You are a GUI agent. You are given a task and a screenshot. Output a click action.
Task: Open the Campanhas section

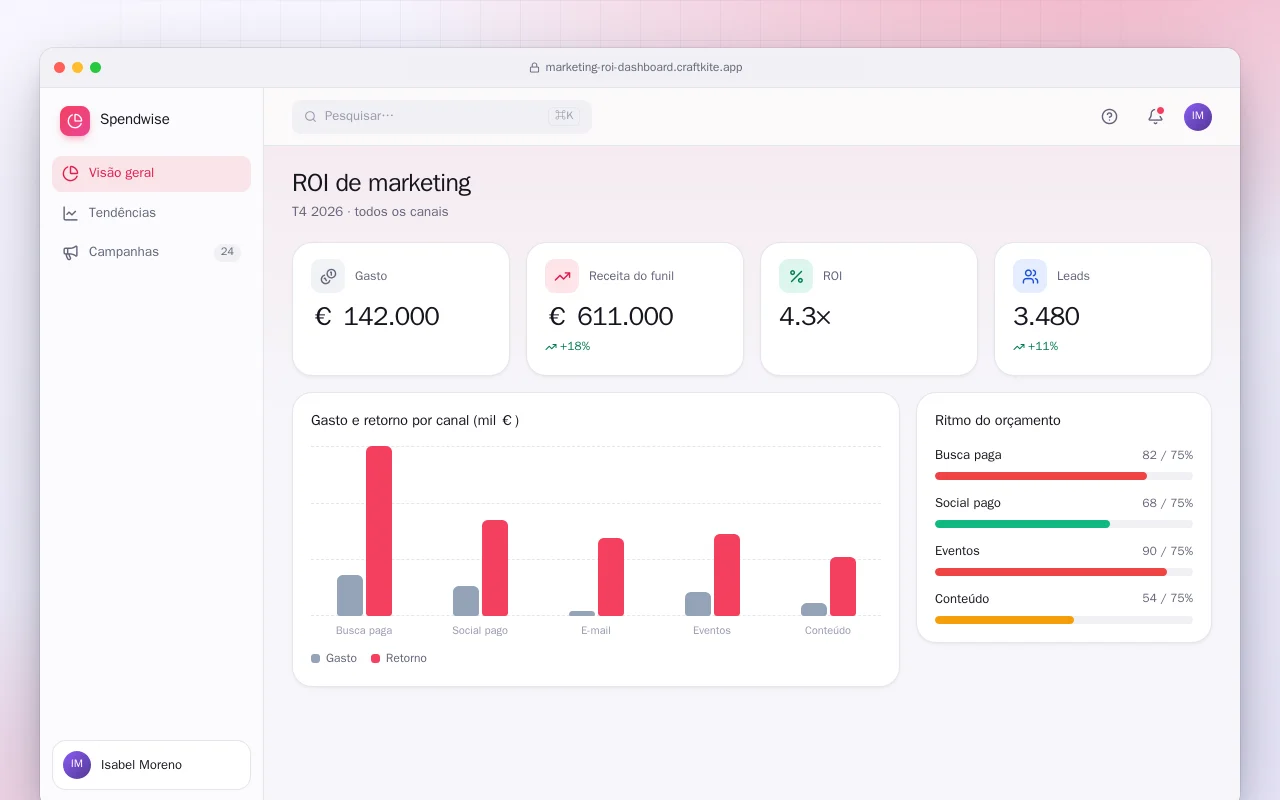coord(151,252)
